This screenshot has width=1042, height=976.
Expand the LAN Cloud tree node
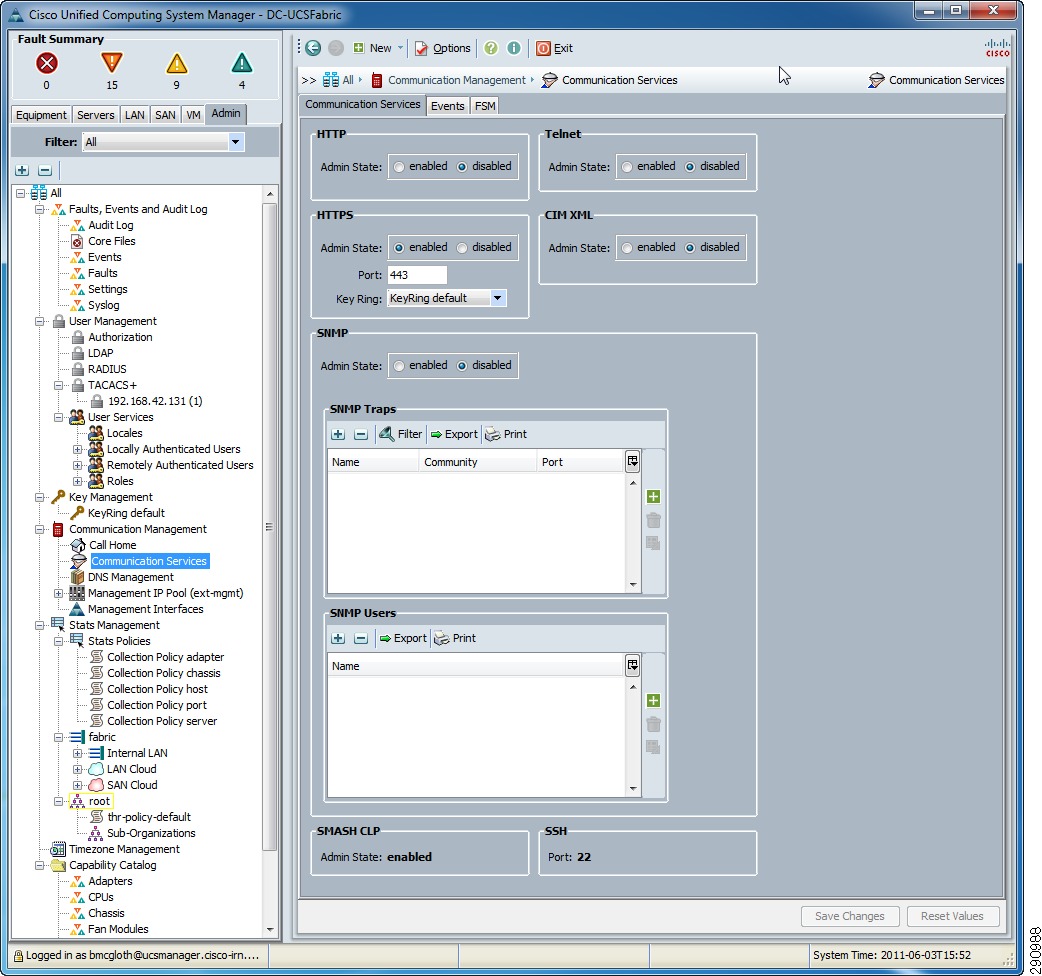[x=78, y=769]
